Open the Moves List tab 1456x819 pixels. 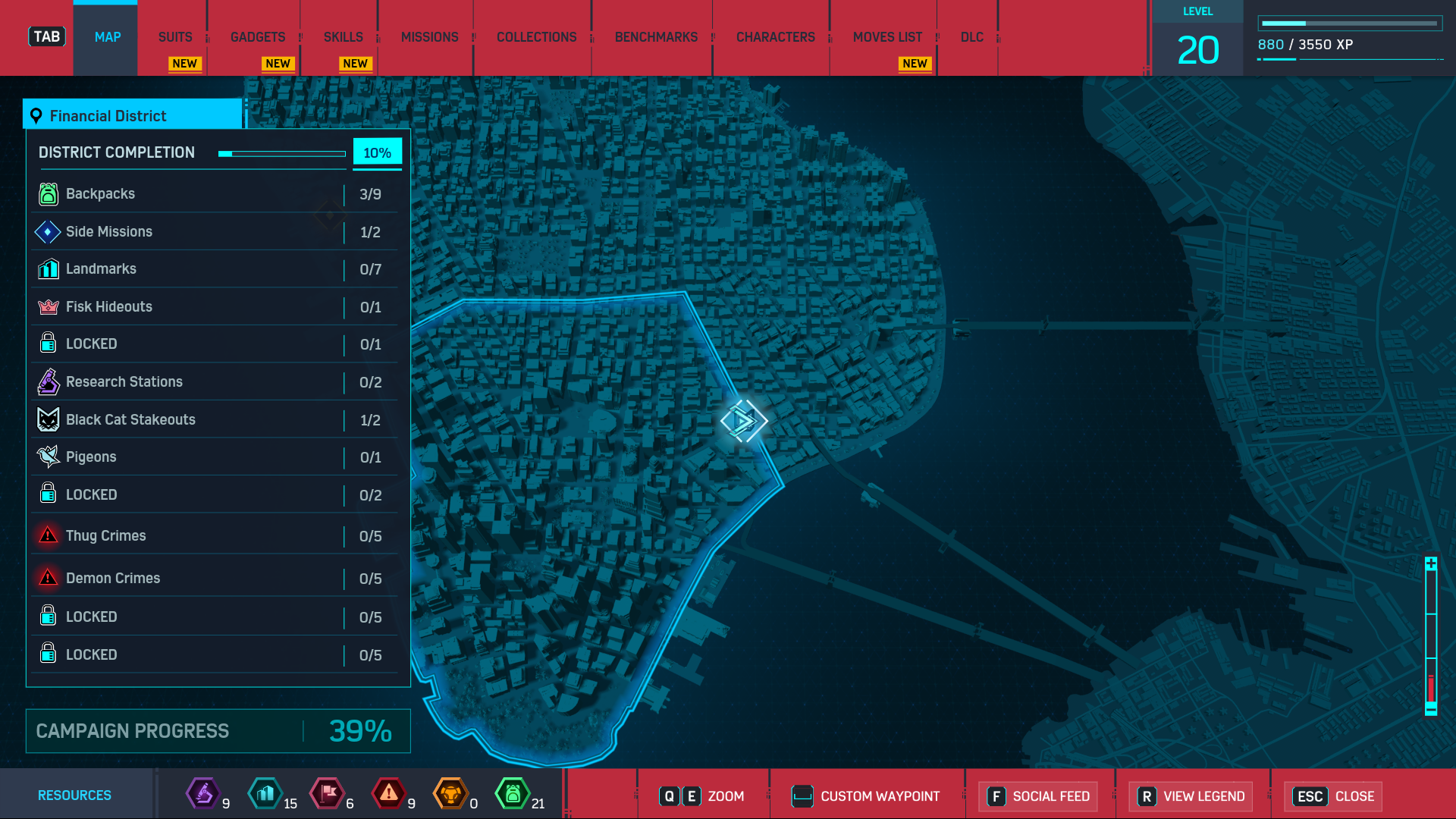886,37
